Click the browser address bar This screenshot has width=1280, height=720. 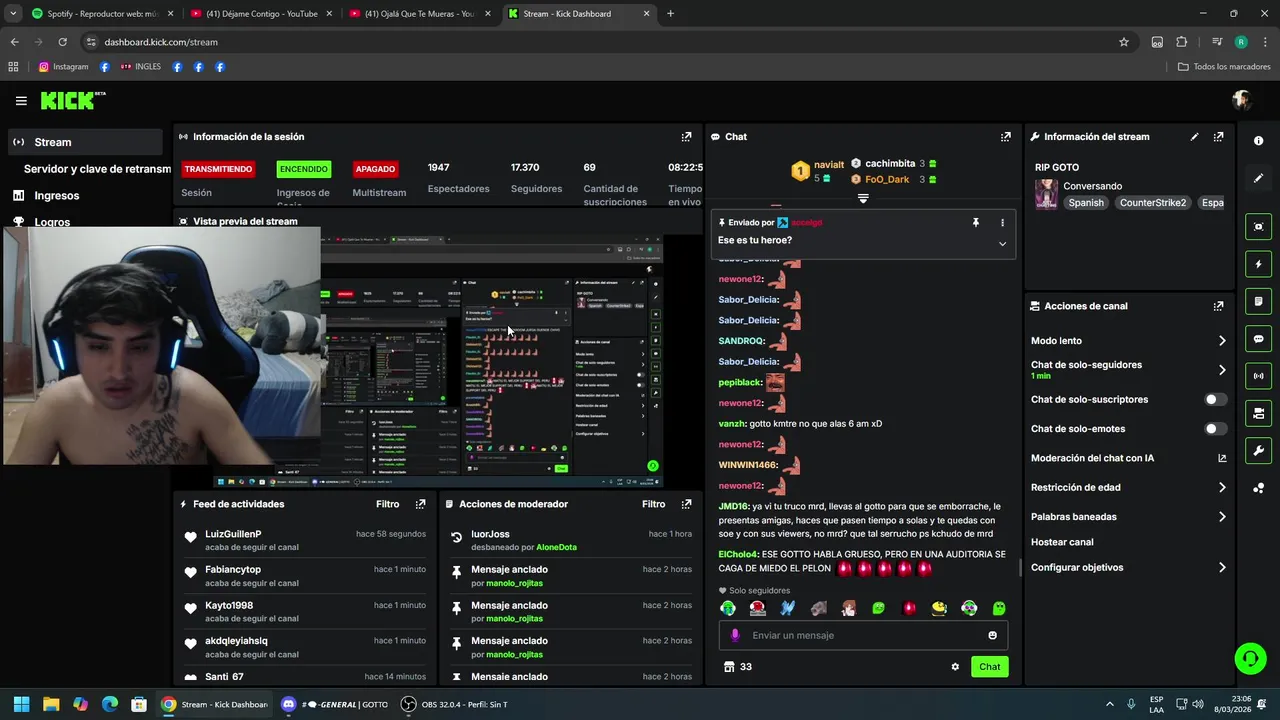coord(600,42)
